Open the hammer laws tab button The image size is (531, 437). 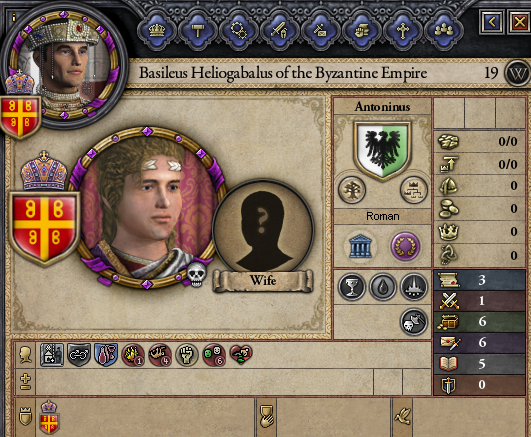pyautogui.click(x=197, y=30)
